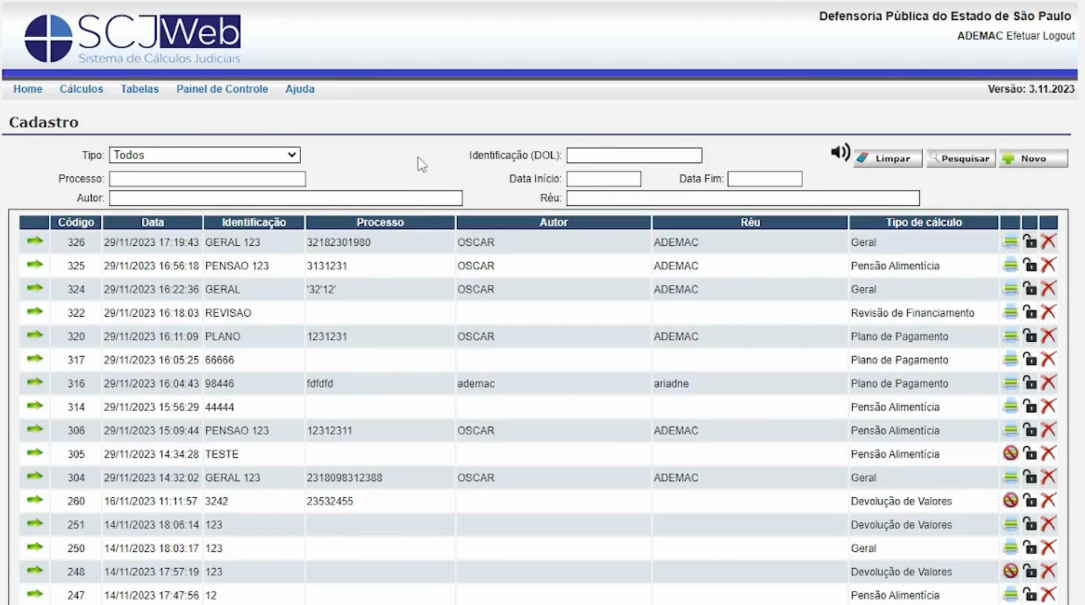Toggle the padlock for record 320
Viewport: 1085px width, 605px height.
[1029, 336]
